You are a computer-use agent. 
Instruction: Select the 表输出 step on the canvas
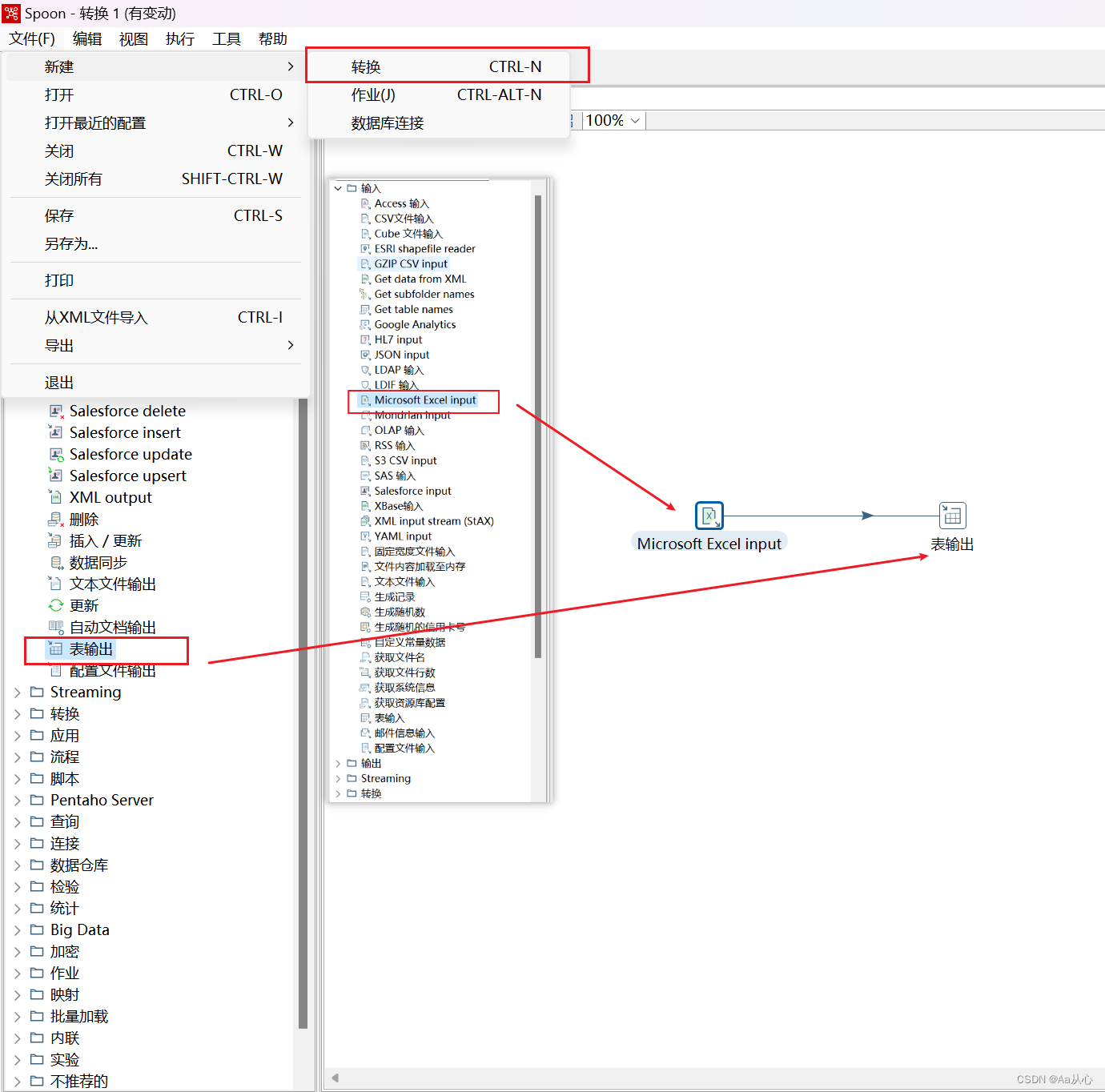(952, 516)
